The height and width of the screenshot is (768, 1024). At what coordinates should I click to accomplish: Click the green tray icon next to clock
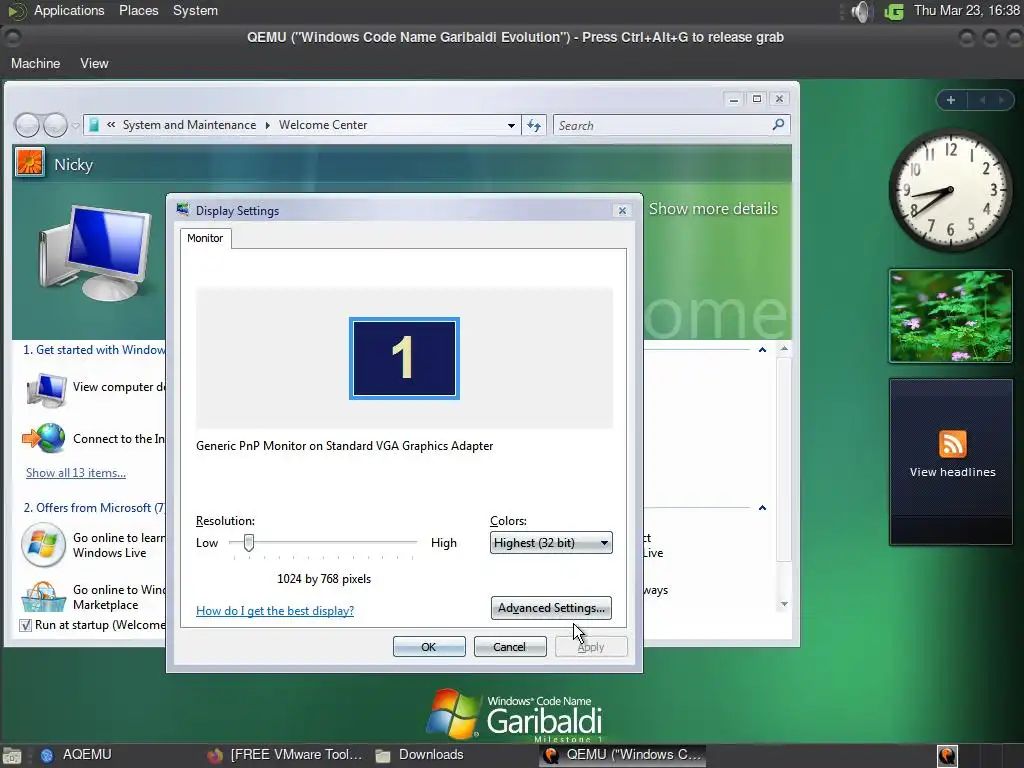pos(894,11)
